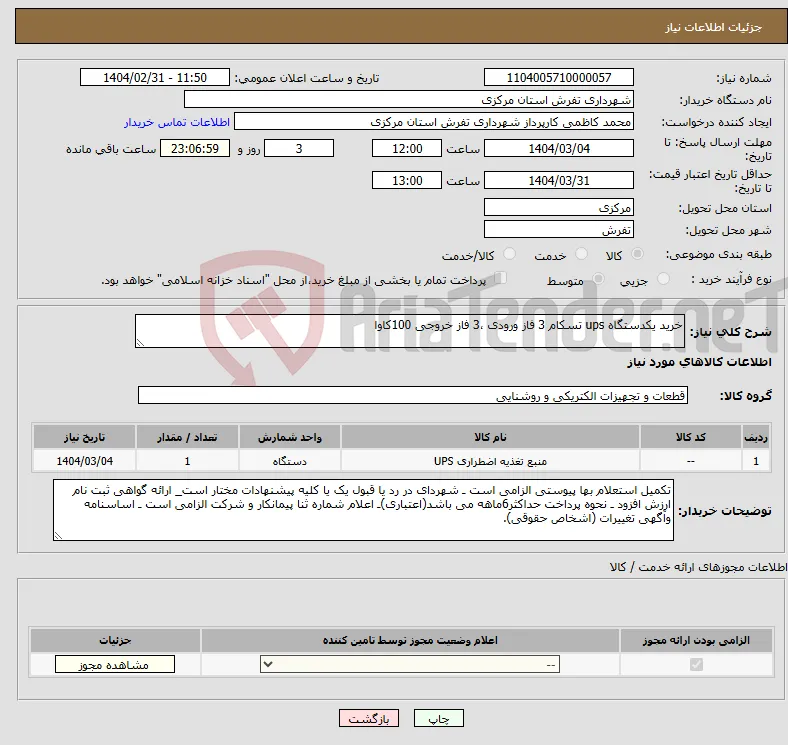
Task: Select the کالا/خدمت radio button
Action: [x=510, y=254]
